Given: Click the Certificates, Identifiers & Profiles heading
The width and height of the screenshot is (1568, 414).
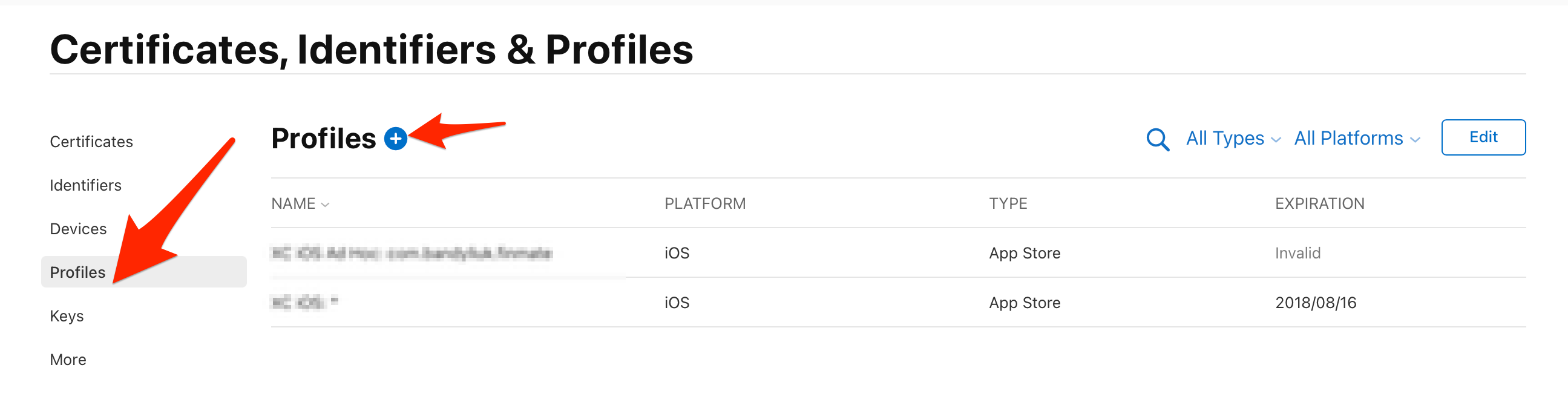Looking at the screenshot, I should point(372,48).
